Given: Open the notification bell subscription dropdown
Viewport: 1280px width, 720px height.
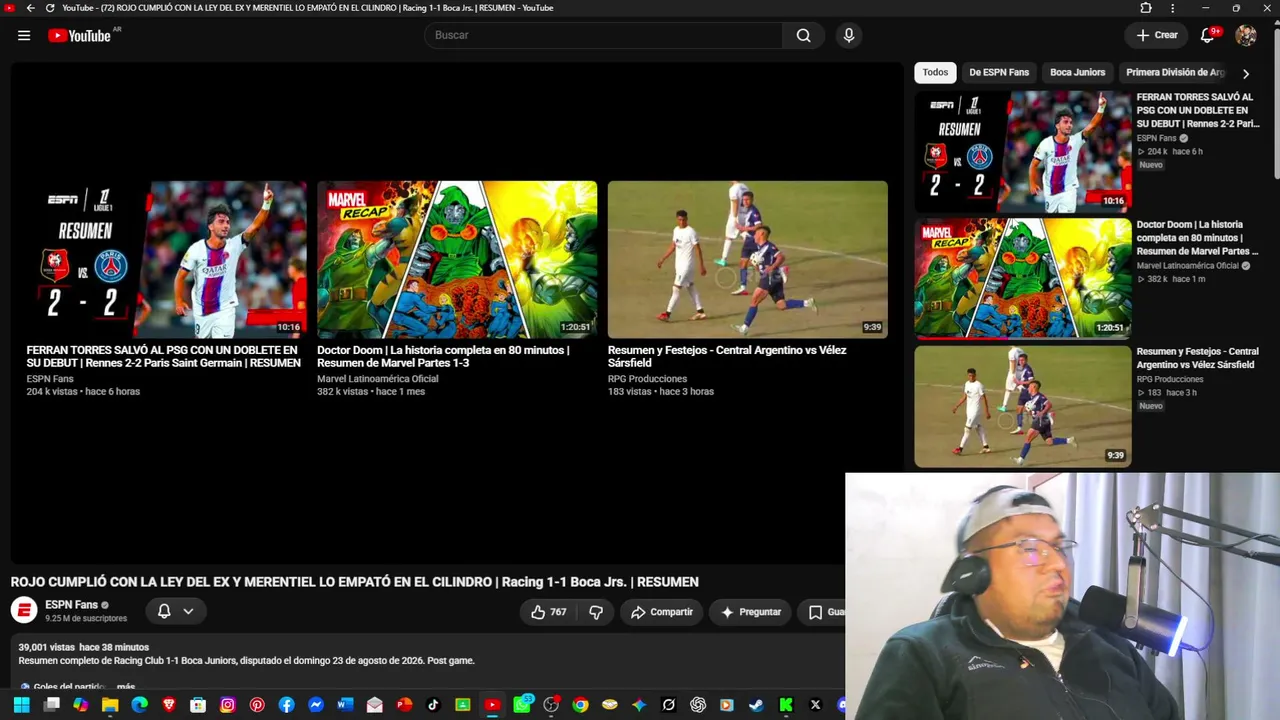Looking at the screenshot, I should click(x=176, y=611).
